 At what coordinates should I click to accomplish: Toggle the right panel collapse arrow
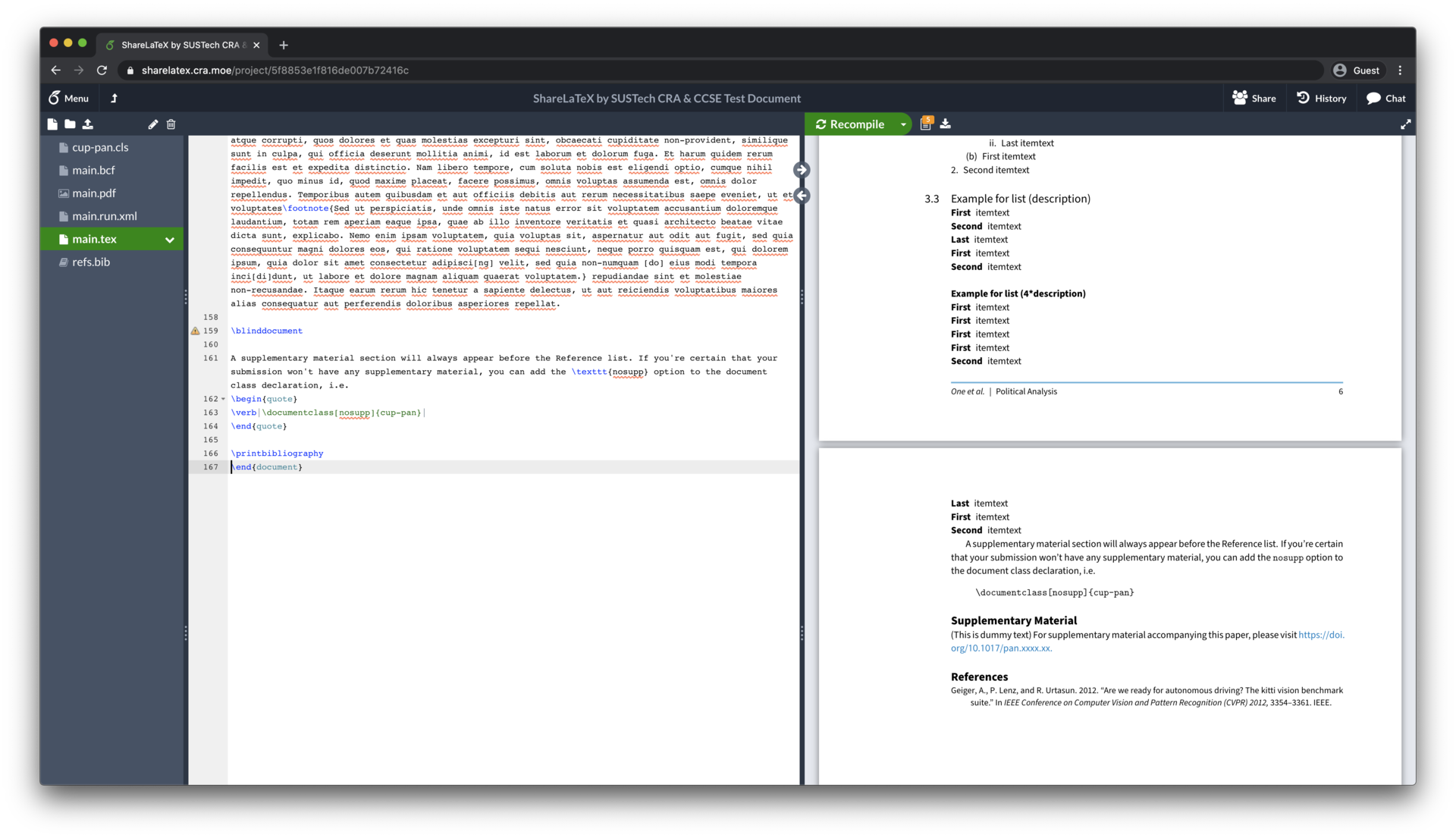(x=802, y=168)
